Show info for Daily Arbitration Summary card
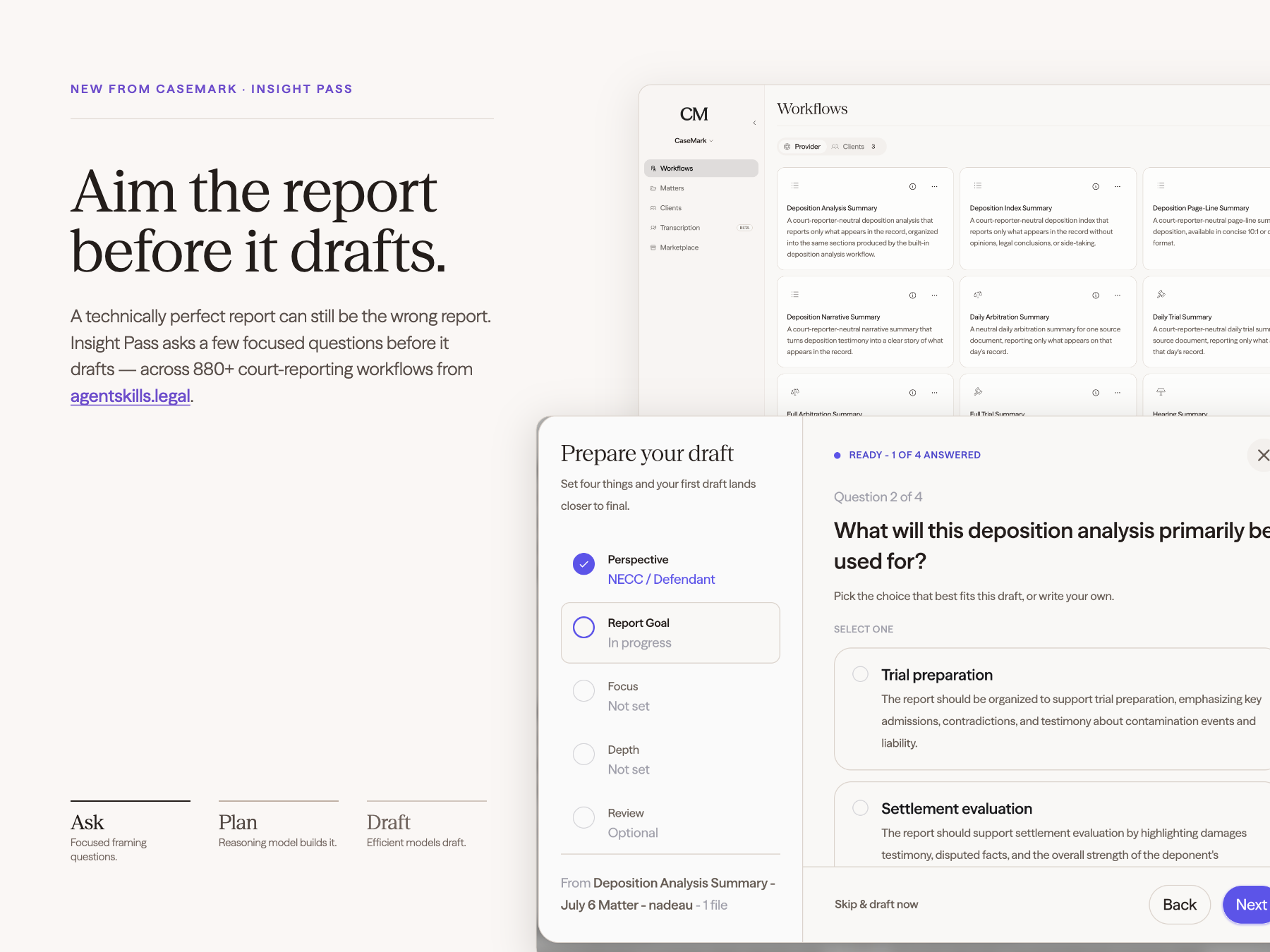This screenshot has width=1270, height=952. [x=1096, y=295]
